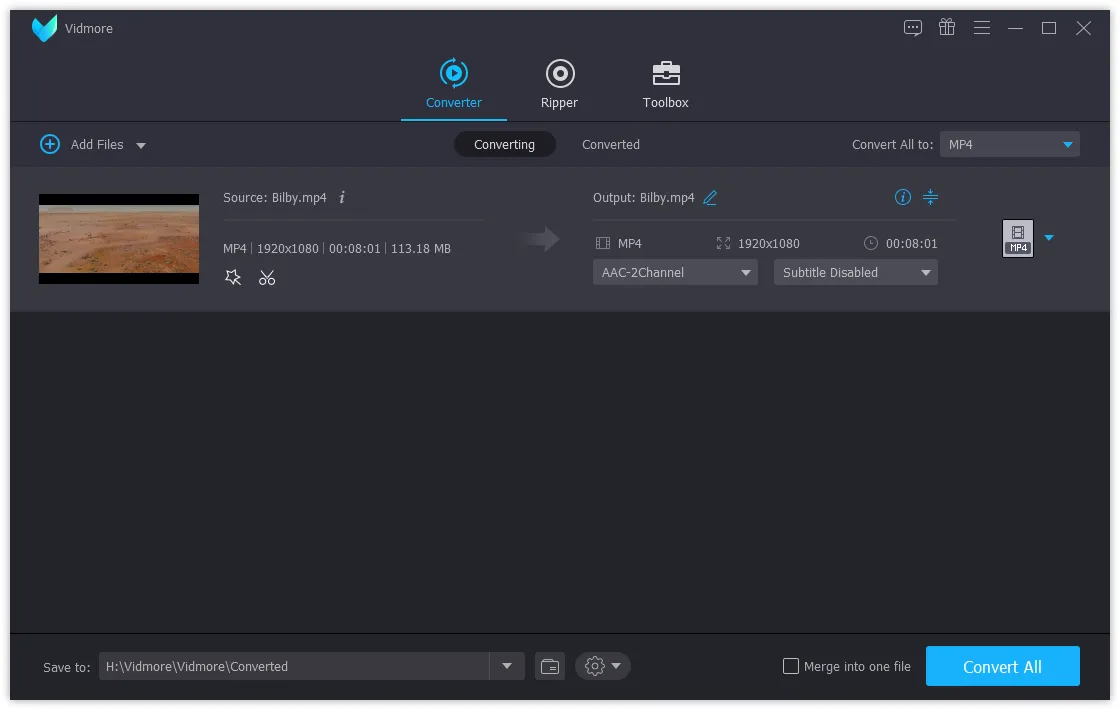The height and width of the screenshot is (710, 1120).
Task: Open the Convert All to format dropdown
Action: click(1009, 144)
